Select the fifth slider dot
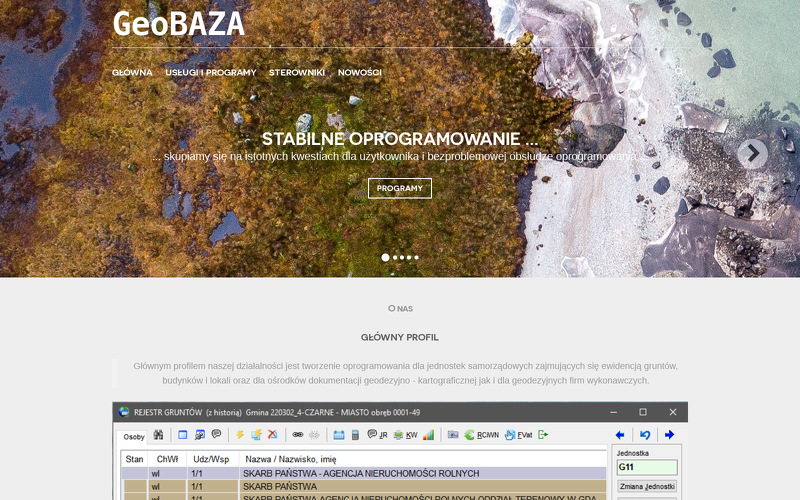Viewport: 800px width, 500px height. (x=416, y=258)
